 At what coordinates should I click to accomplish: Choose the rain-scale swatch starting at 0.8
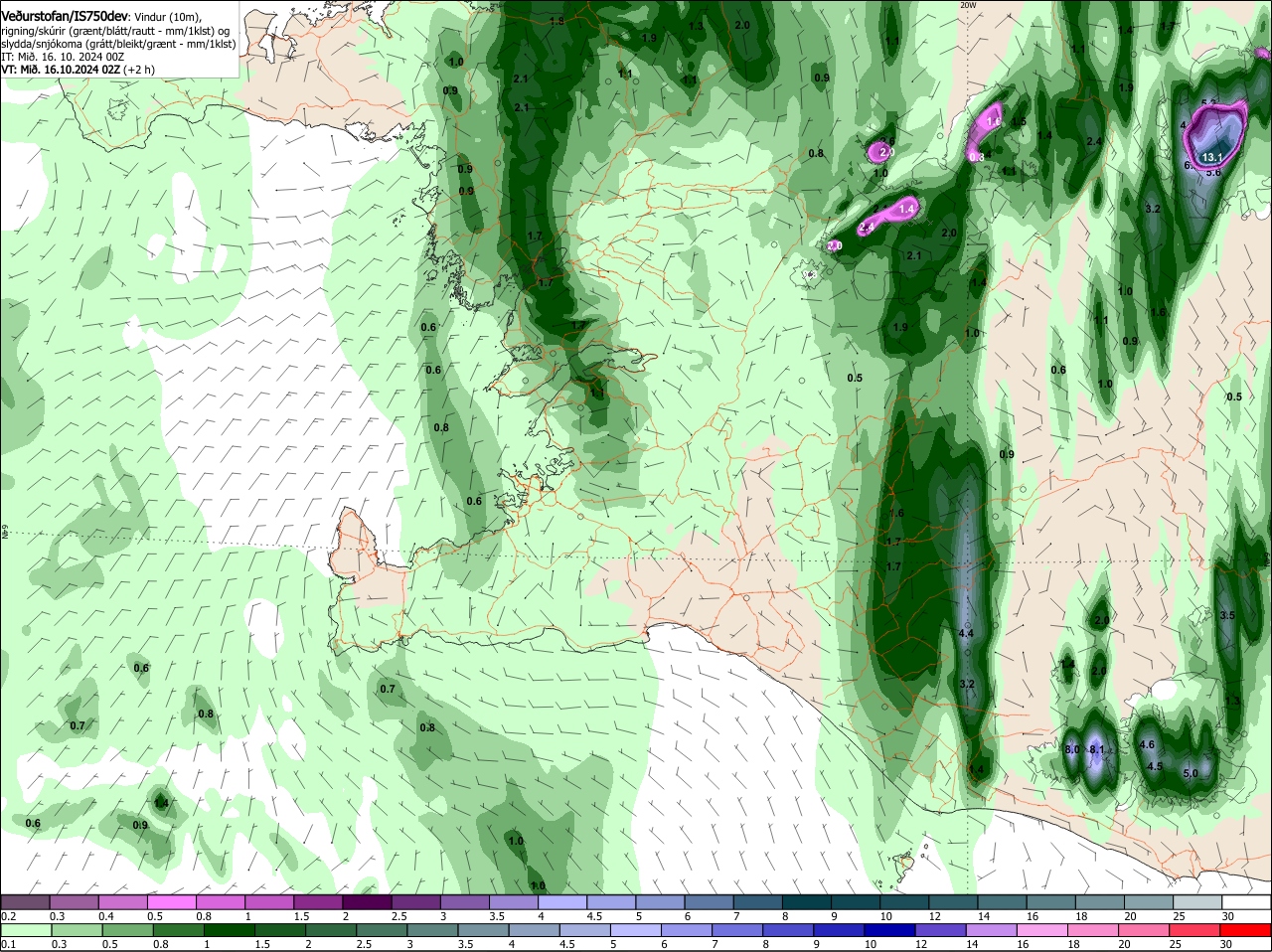pyautogui.click(x=178, y=930)
